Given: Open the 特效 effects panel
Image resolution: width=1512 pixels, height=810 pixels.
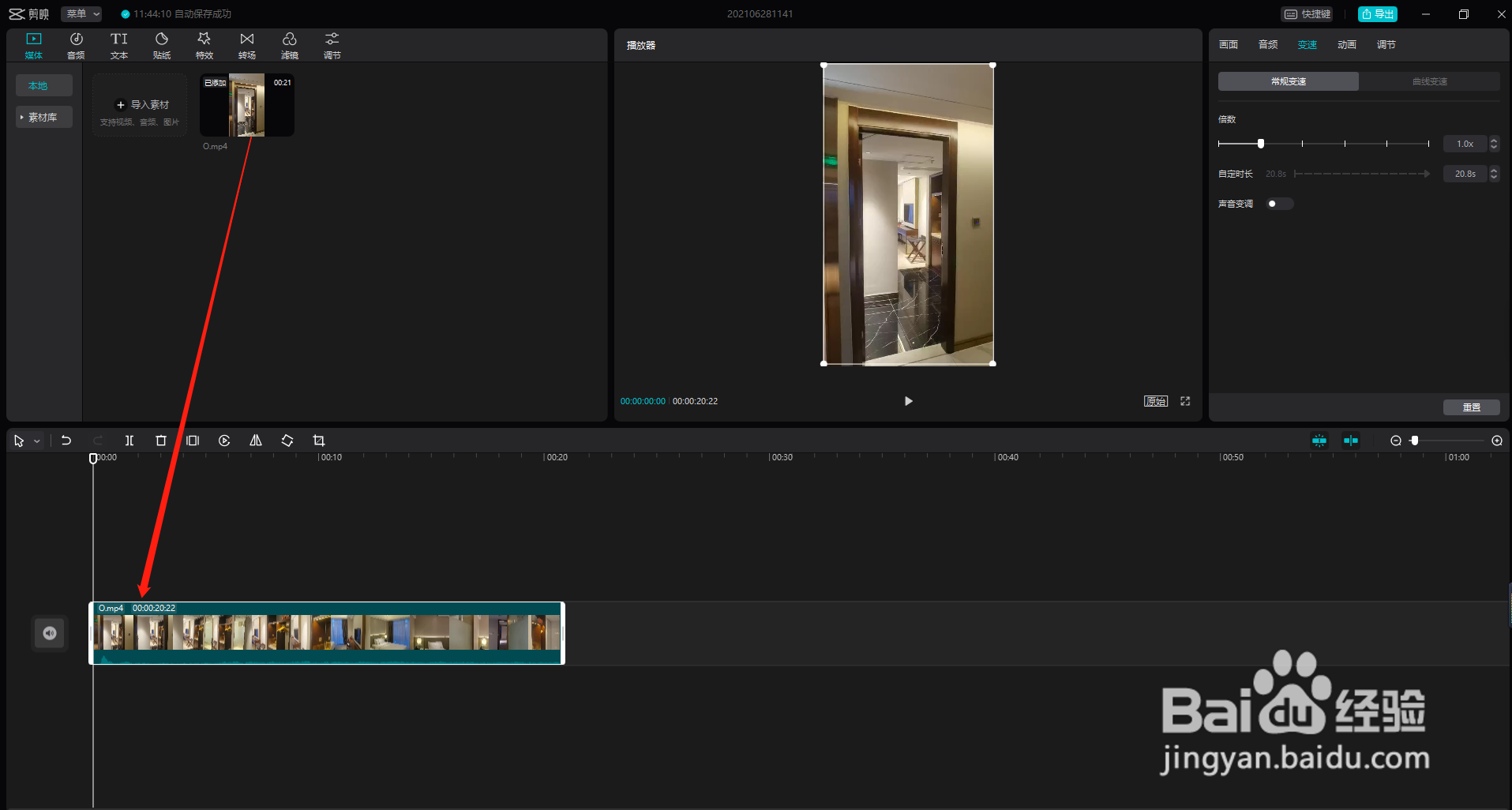Looking at the screenshot, I should [204, 46].
